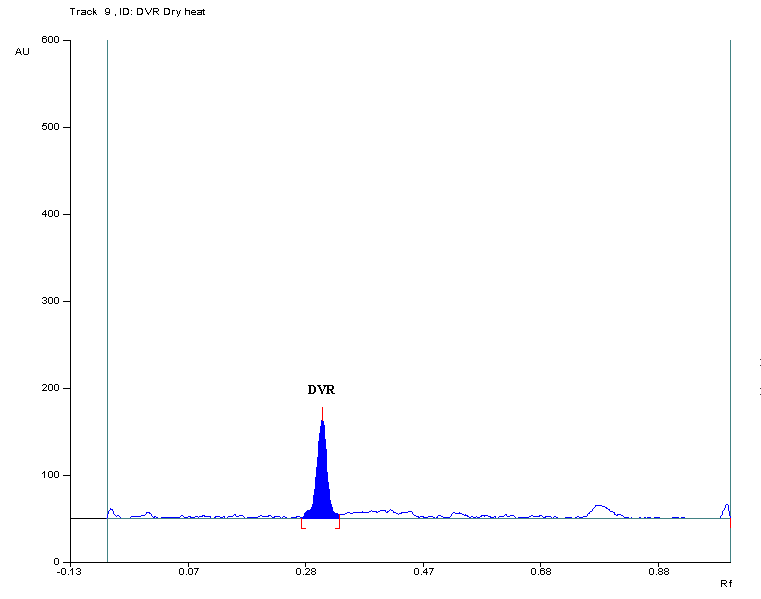Viewport: 761px width, 599px height.
Task: Click the 0.88 x-axis tick label
Action: click(x=659, y=572)
